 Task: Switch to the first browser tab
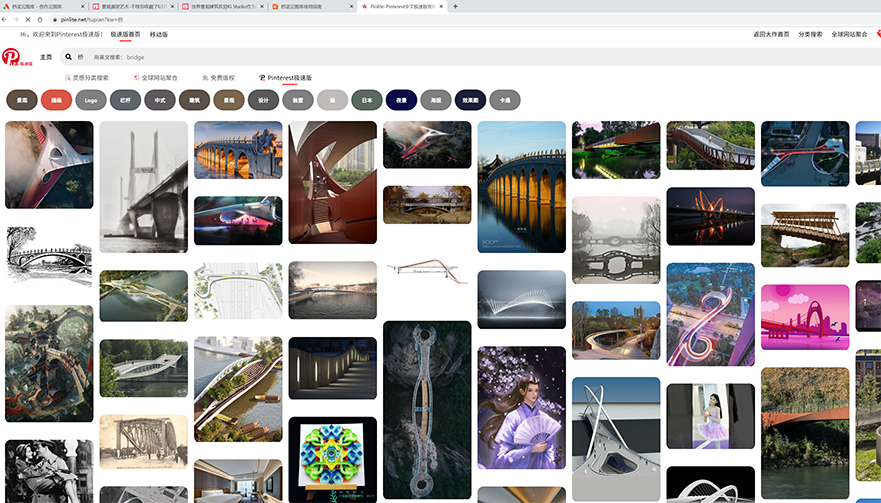[x=44, y=7]
